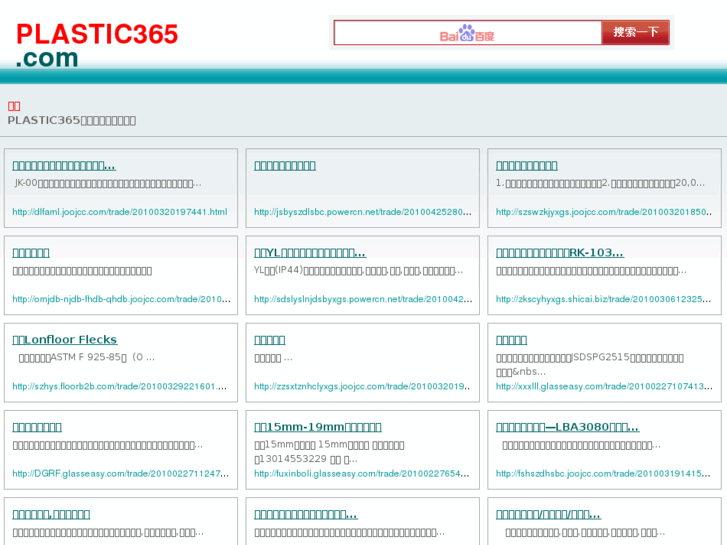Open title link above szswzkjyxgs.joojcc.com URL

point(526,166)
